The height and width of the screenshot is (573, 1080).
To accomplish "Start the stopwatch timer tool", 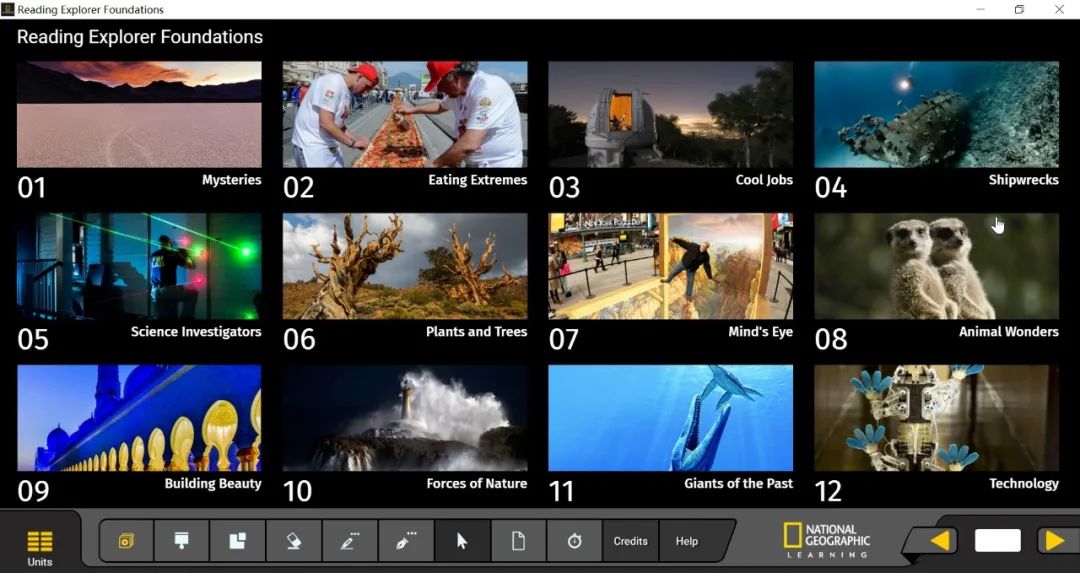I will tap(574, 541).
